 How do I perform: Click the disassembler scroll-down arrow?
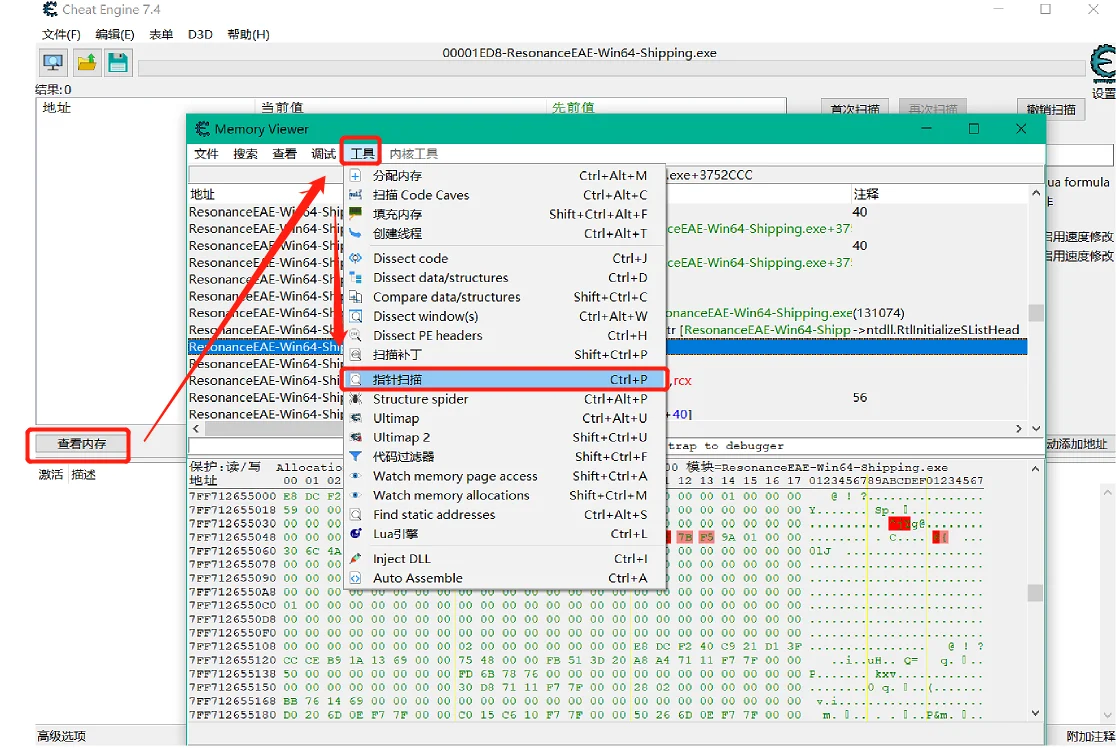click(1036, 428)
